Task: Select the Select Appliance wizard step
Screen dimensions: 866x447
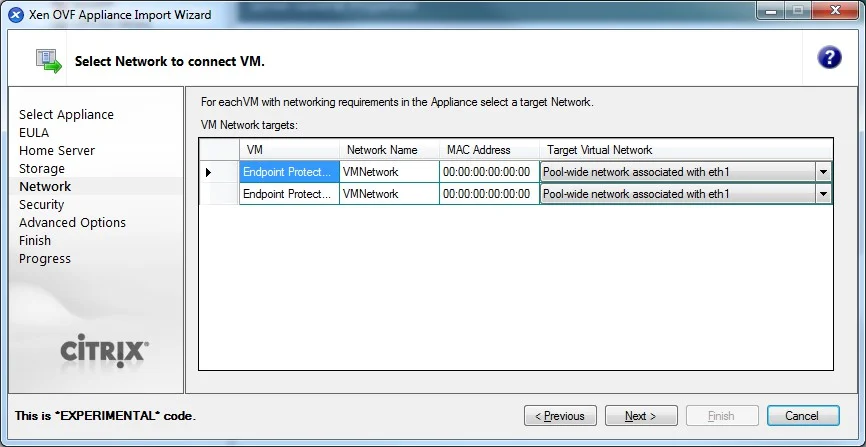Action: click(66, 114)
